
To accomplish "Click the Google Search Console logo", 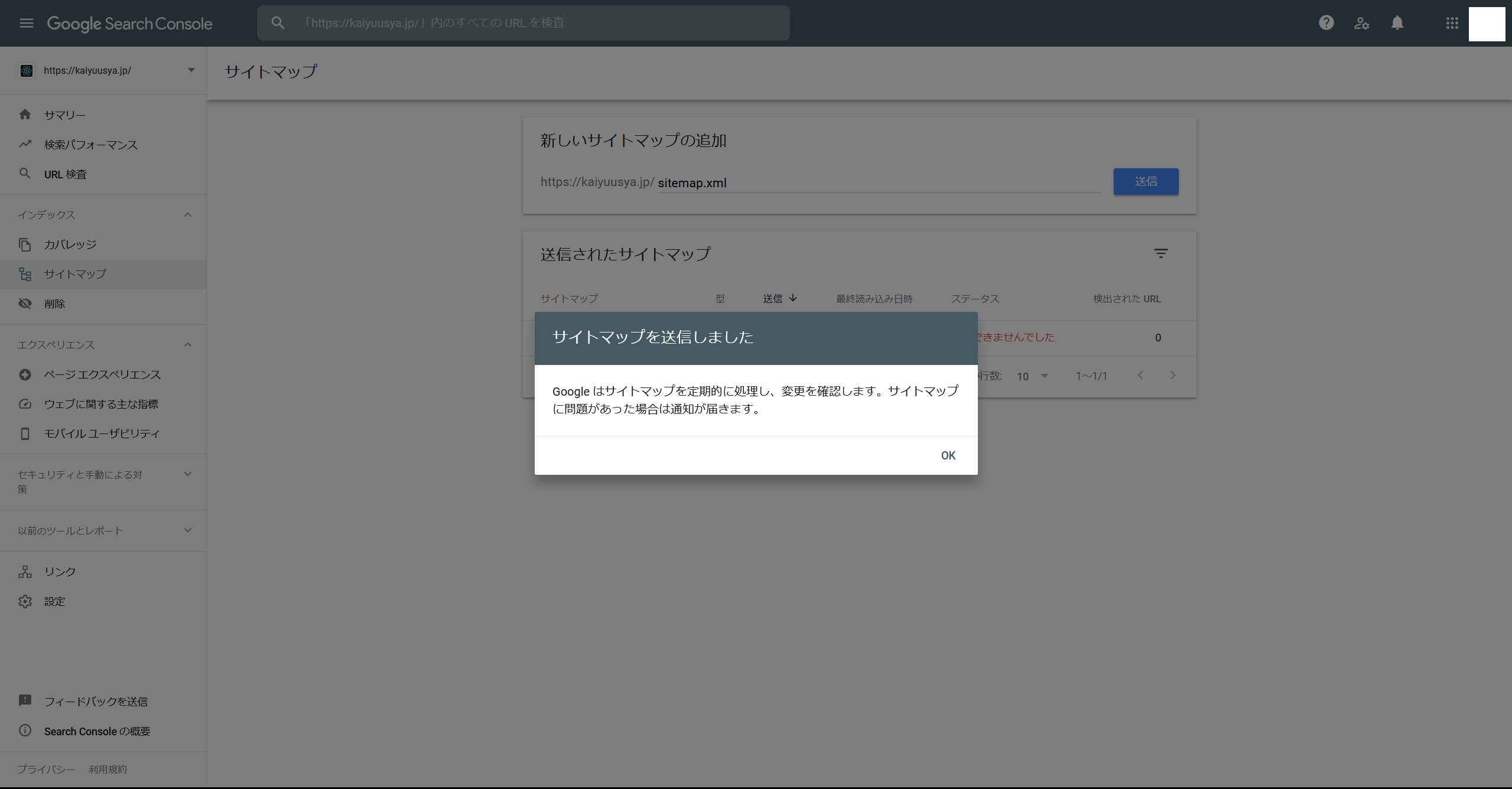I will tap(129, 24).
